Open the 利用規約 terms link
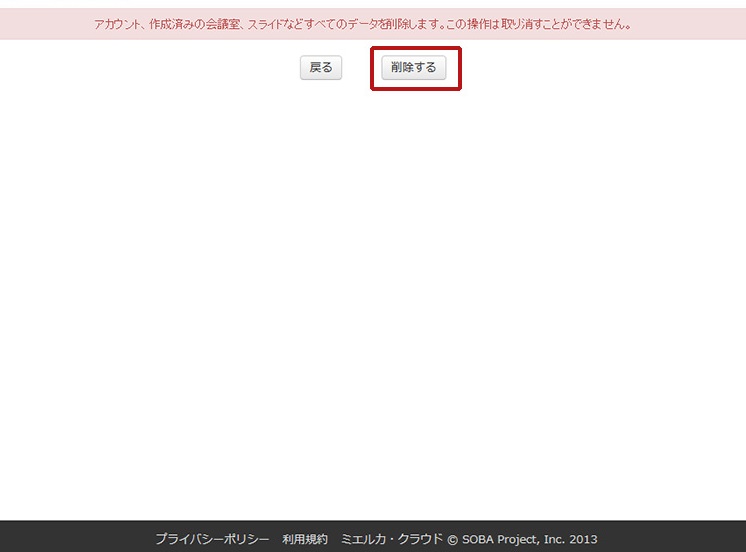The image size is (746, 552). (x=305, y=539)
